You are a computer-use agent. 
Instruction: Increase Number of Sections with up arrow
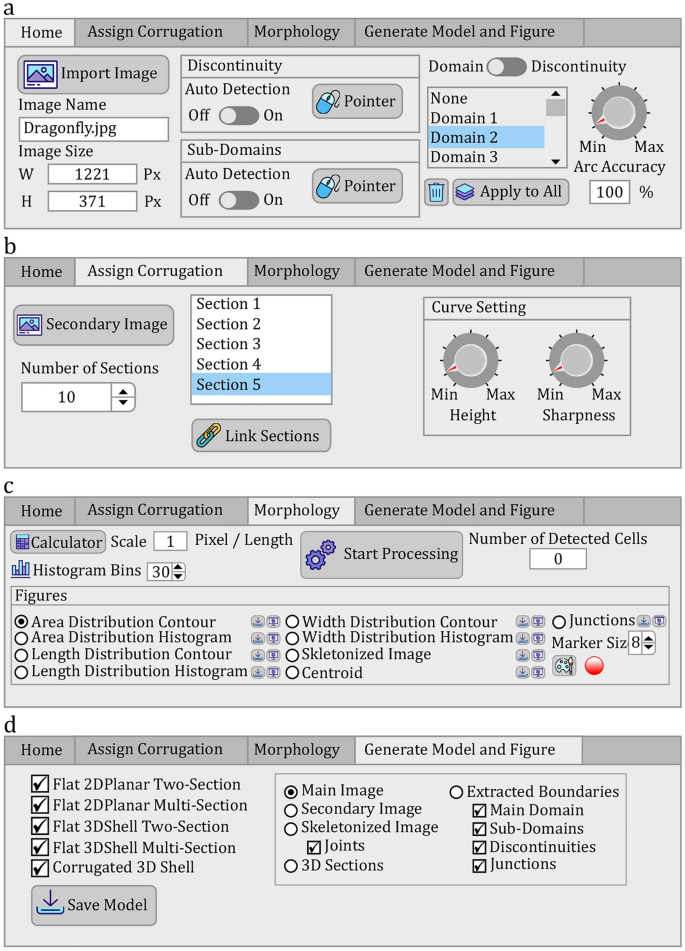pos(123,391)
